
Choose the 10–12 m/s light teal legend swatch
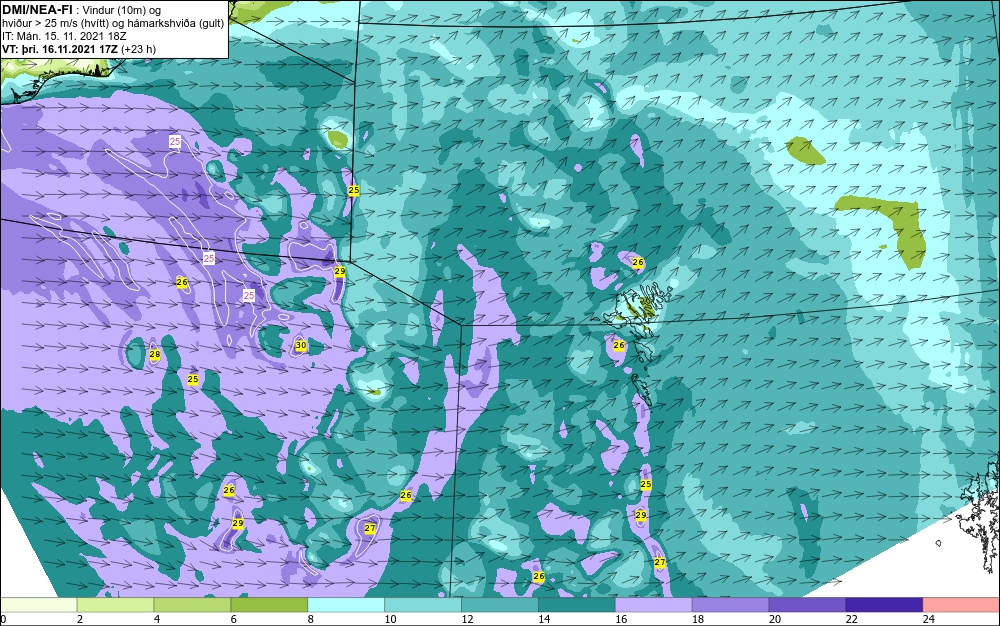[423, 604]
